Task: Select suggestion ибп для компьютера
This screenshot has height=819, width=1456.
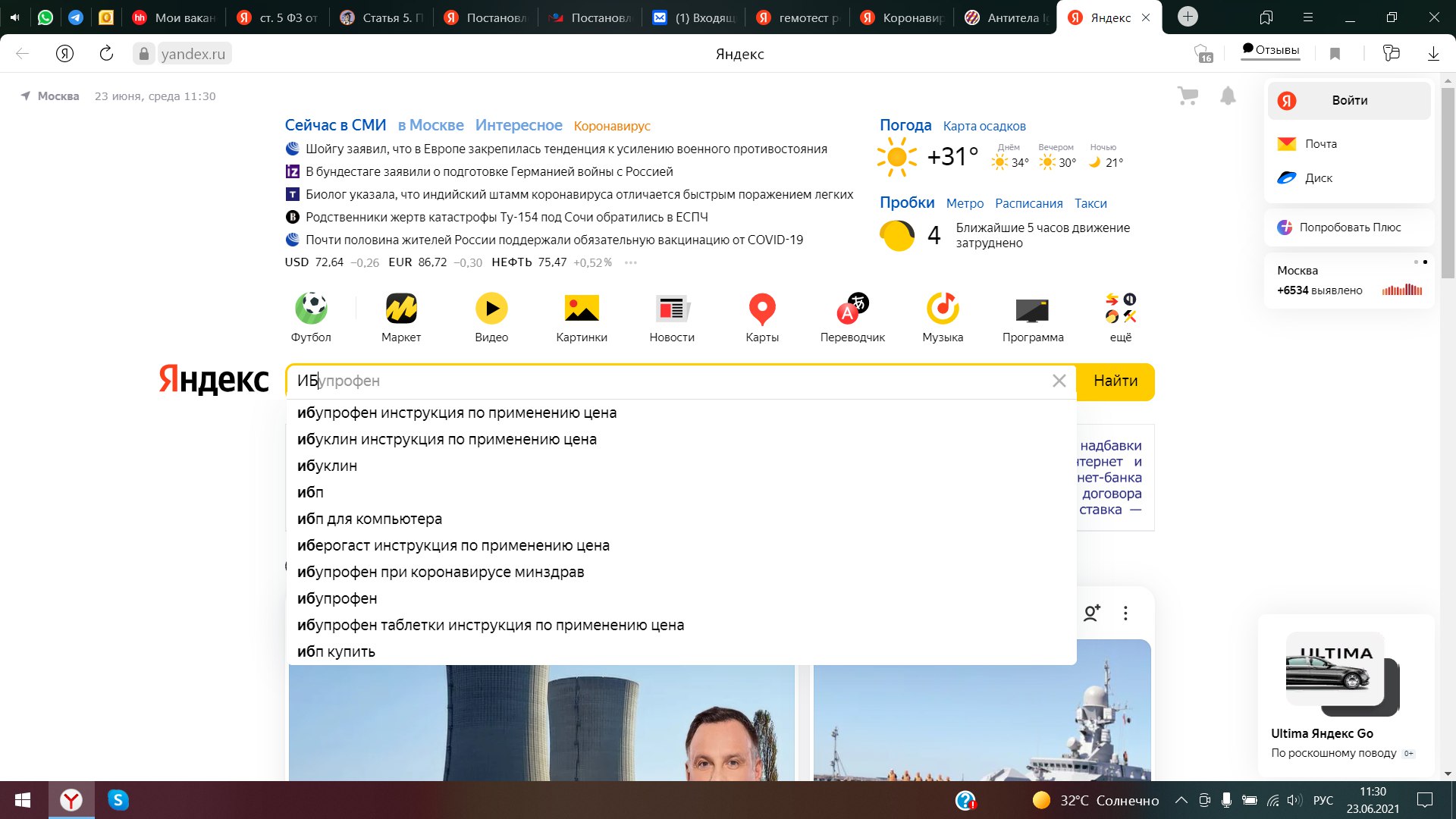Action: 681,519
